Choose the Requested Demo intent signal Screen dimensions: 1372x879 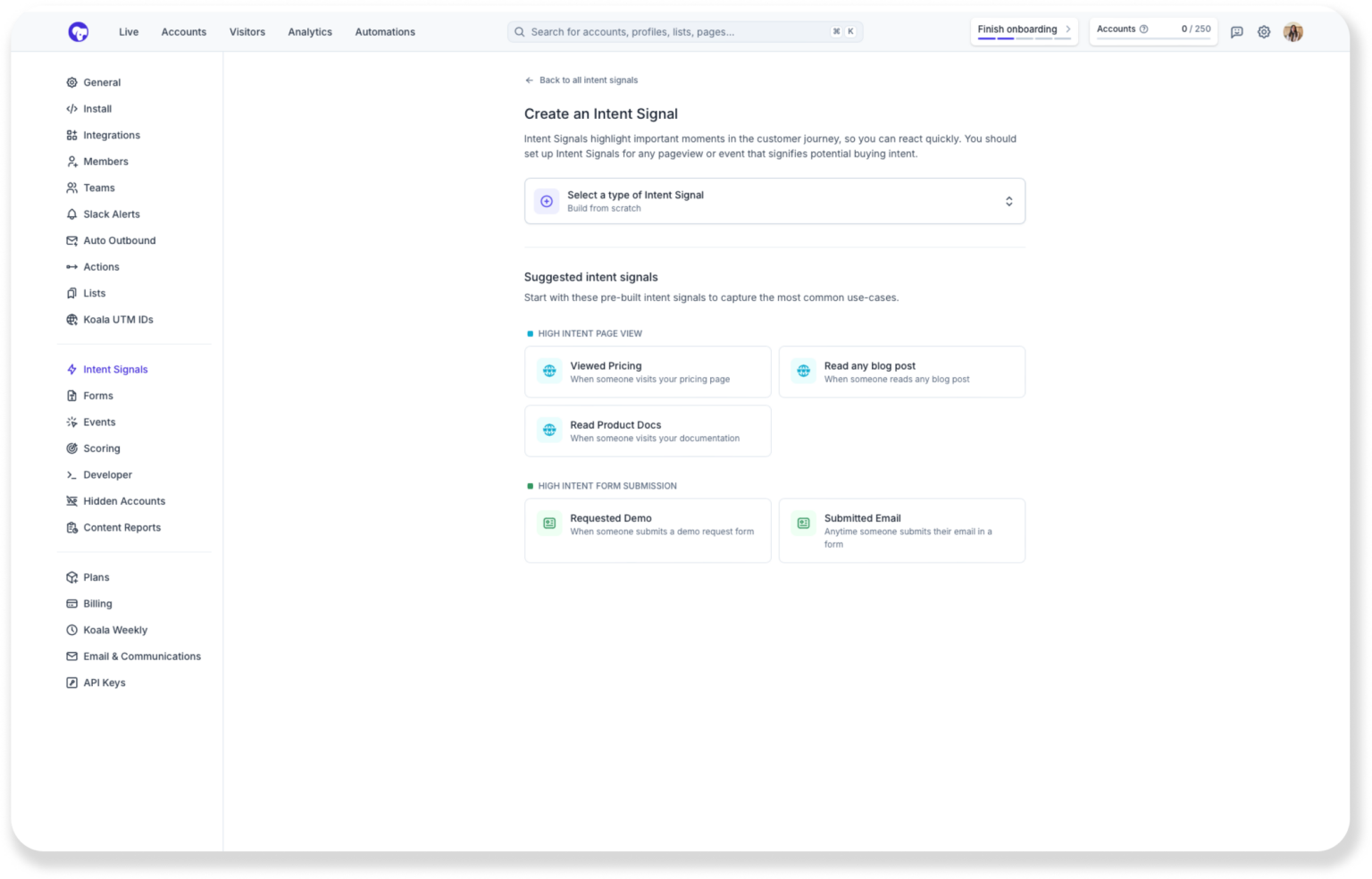point(648,530)
